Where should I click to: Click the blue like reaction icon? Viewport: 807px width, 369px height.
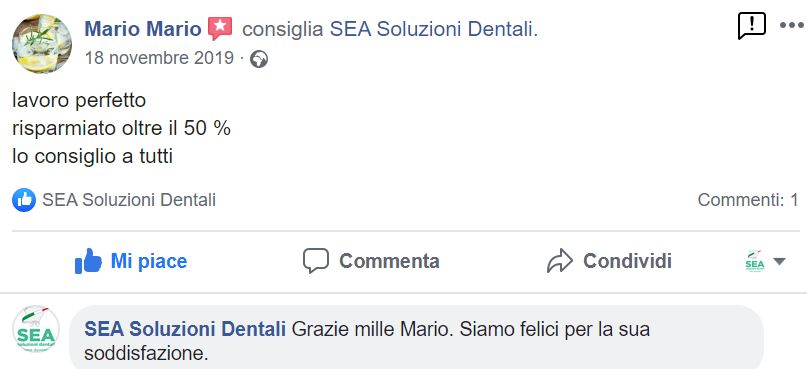tap(24, 200)
